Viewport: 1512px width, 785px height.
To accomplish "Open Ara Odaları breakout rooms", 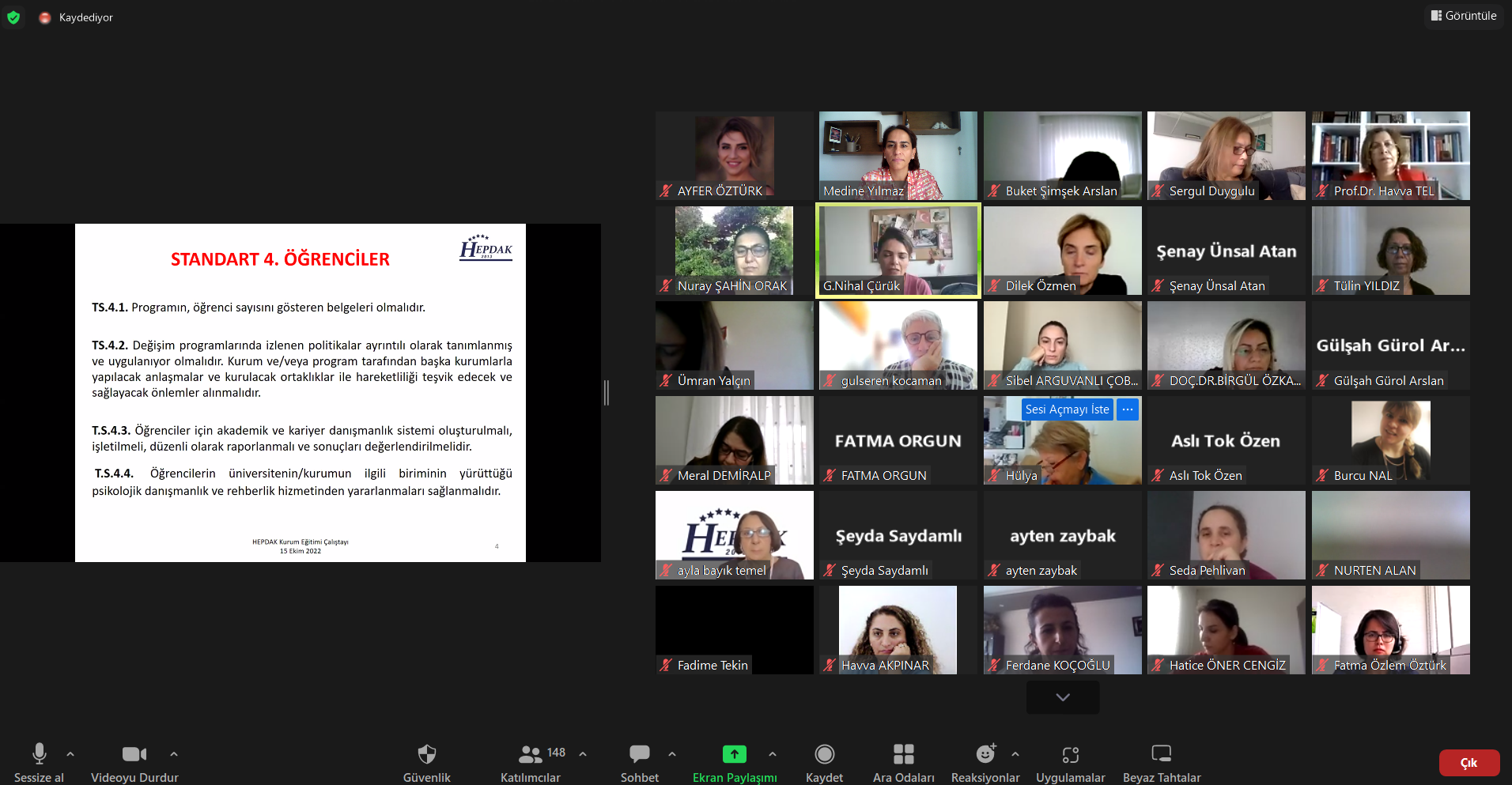I will tap(903, 754).
